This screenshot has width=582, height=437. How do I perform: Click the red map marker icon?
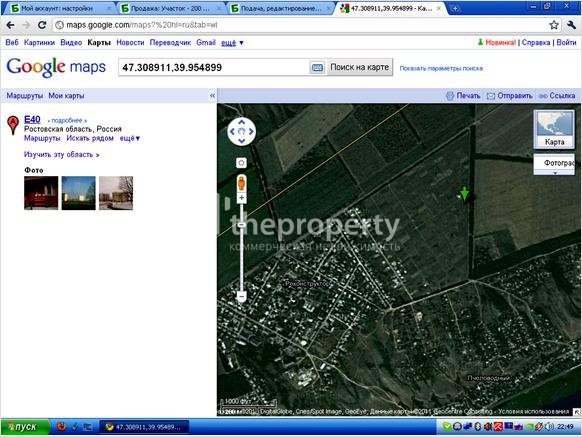point(13,124)
